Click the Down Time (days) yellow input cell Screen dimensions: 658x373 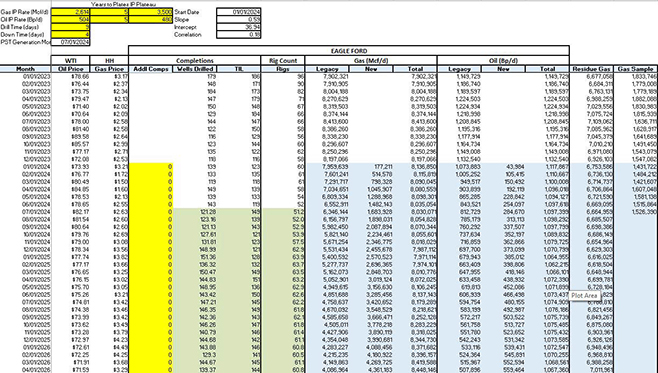point(70,35)
